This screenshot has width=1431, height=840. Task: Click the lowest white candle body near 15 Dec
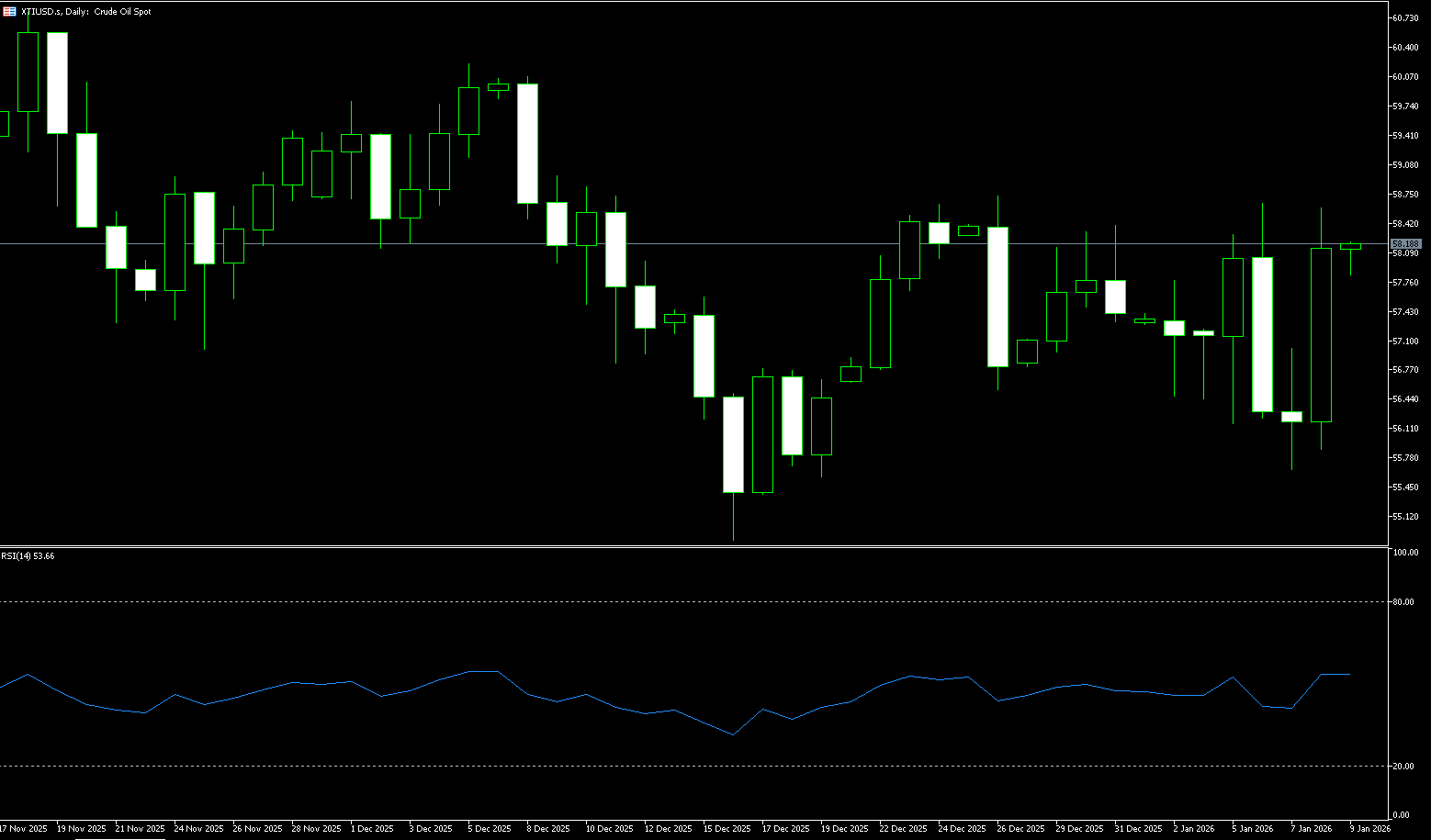733,445
